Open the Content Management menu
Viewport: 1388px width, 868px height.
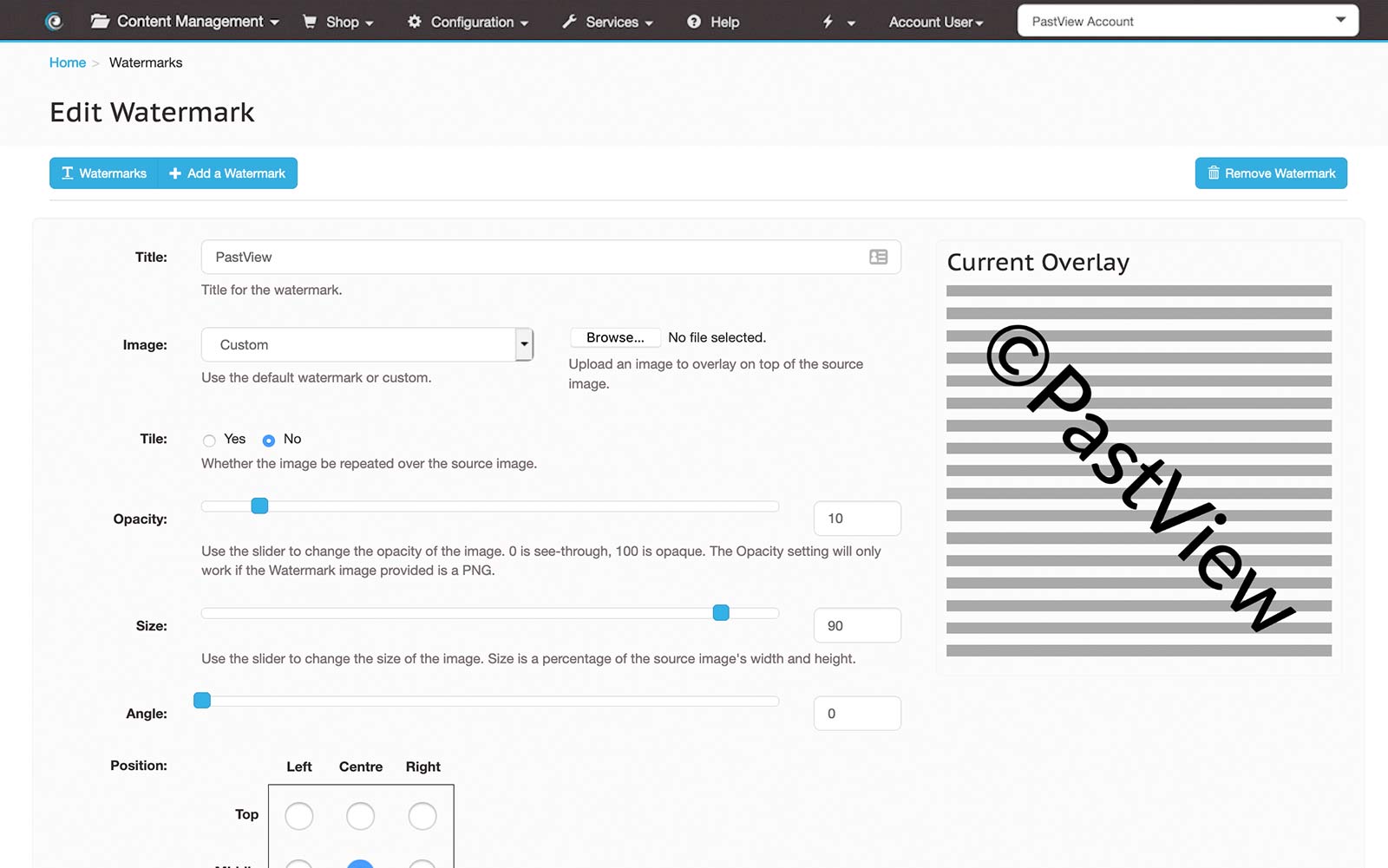(186, 21)
